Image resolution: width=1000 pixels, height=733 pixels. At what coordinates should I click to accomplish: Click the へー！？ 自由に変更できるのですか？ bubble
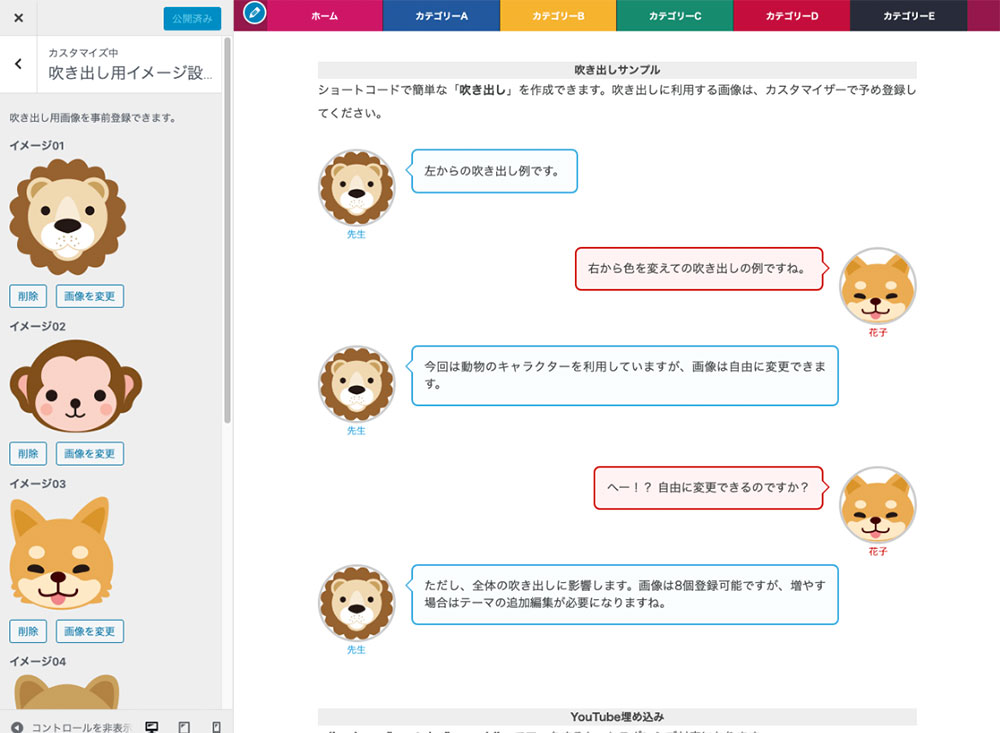[x=709, y=488]
